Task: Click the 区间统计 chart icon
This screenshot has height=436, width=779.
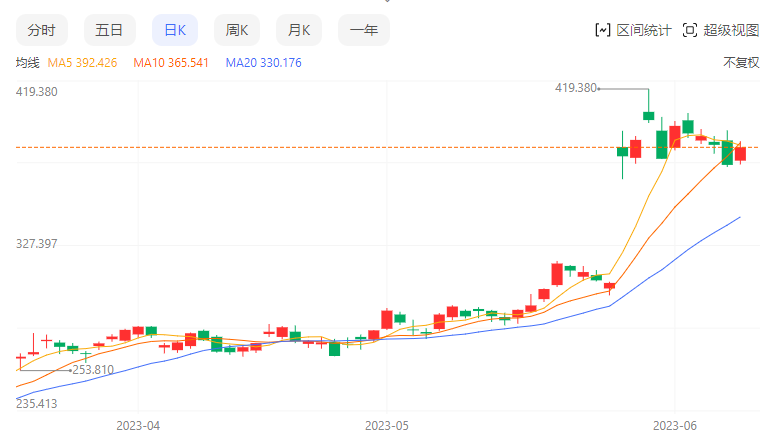Action: [x=603, y=30]
